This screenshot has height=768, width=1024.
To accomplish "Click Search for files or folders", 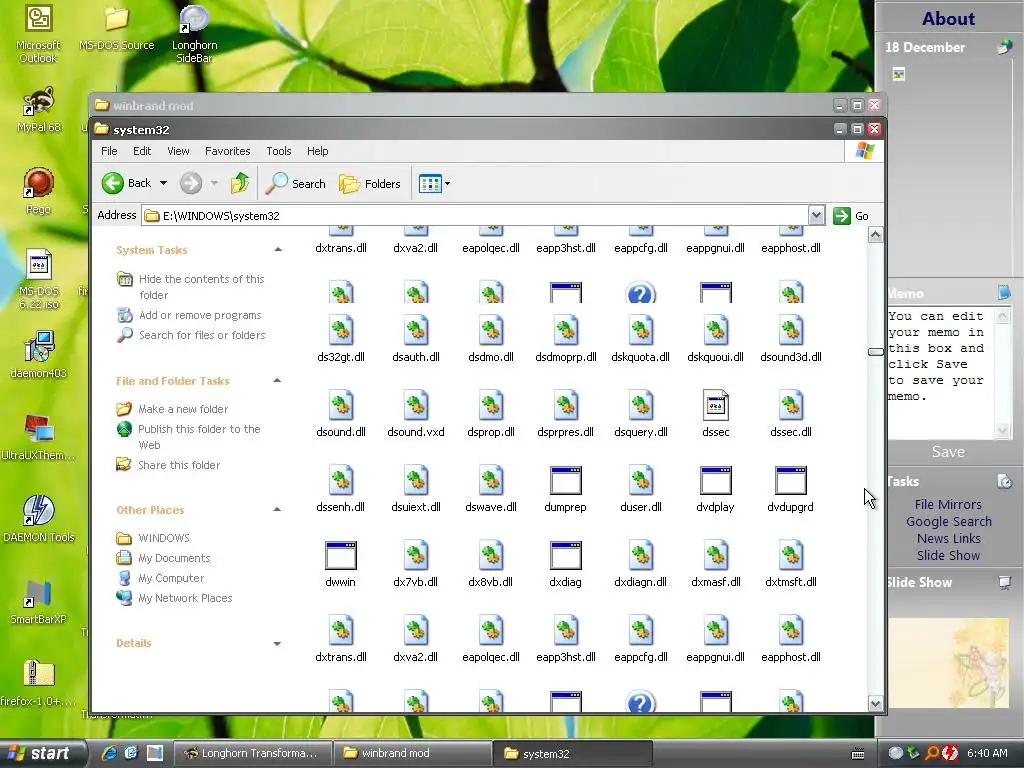I will point(202,335).
